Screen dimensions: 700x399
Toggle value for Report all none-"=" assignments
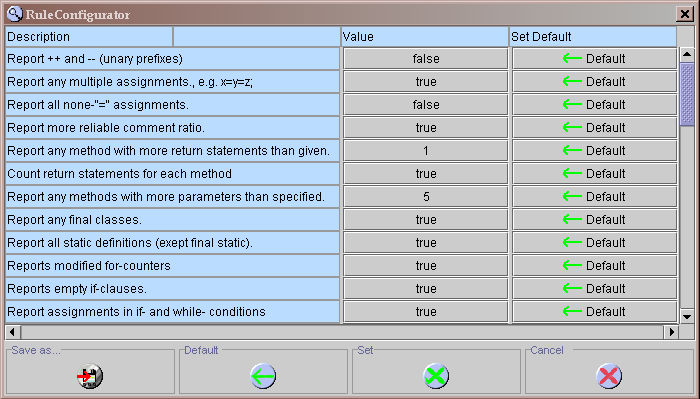(x=426, y=104)
